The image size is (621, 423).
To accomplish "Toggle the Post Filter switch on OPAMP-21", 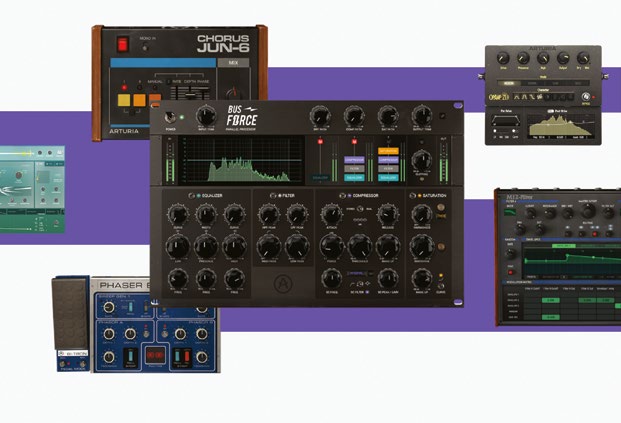I will (551, 111).
